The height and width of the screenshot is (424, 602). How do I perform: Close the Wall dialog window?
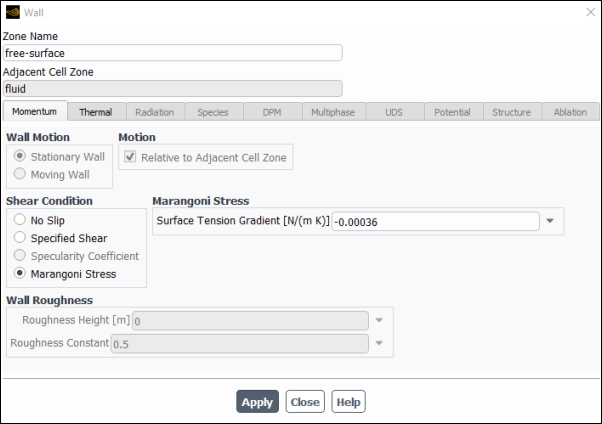pos(588,12)
